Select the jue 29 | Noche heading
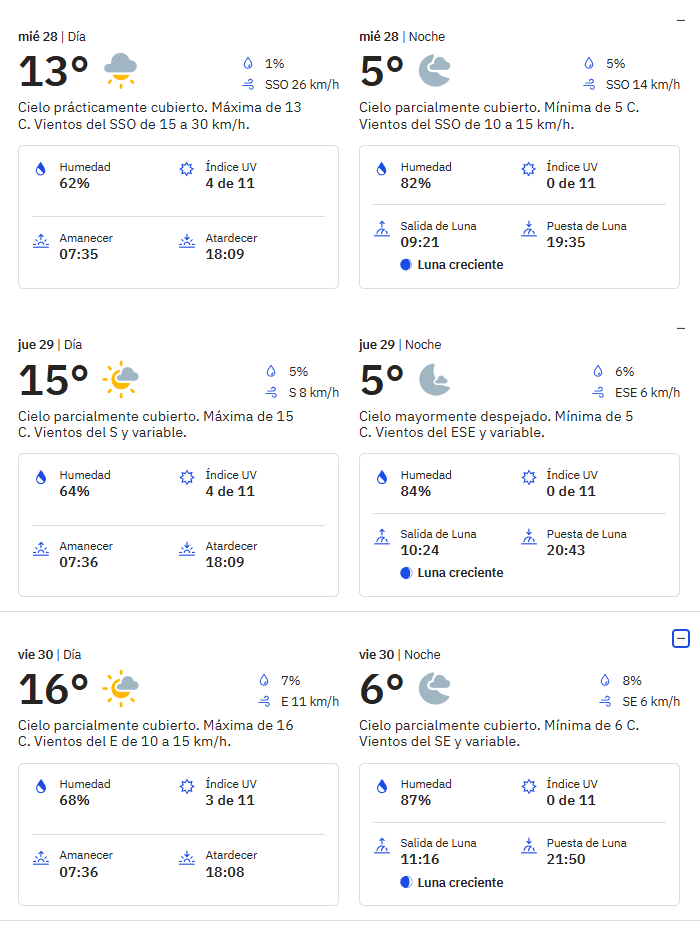Image resolution: width=700 pixels, height=926 pixels. tap(400, 344)
